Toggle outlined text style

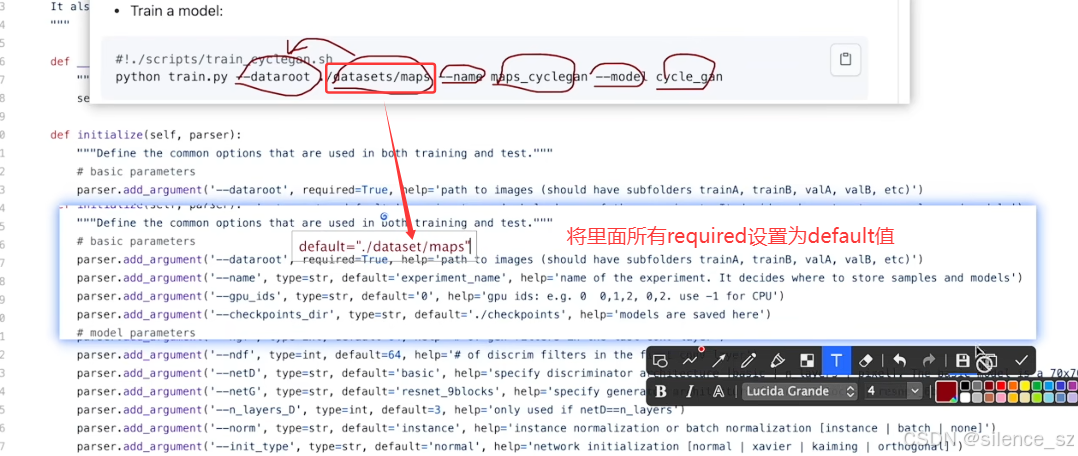tap(718, 391)
